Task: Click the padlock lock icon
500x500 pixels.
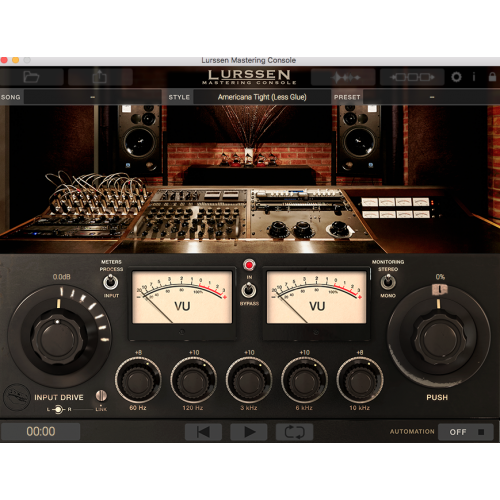Action: [492, 77]
